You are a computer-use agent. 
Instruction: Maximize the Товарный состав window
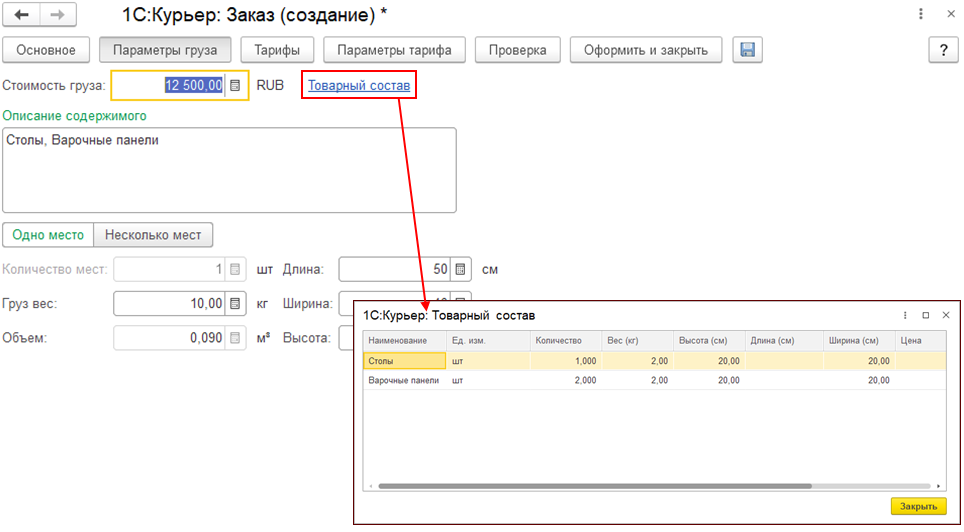pos(925,316)
